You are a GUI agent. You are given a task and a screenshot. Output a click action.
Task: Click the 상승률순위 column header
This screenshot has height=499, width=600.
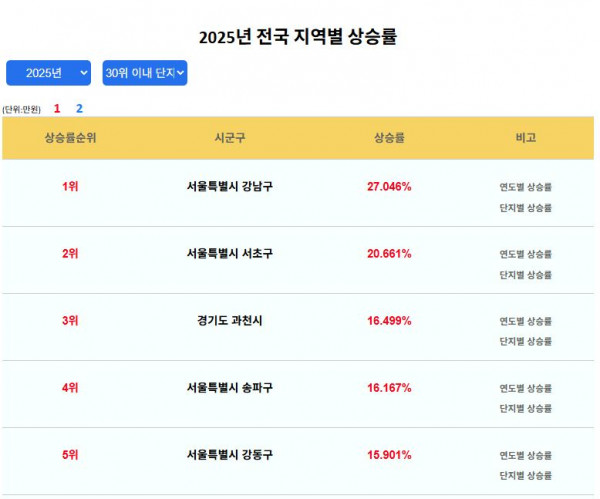click(70, 139)
